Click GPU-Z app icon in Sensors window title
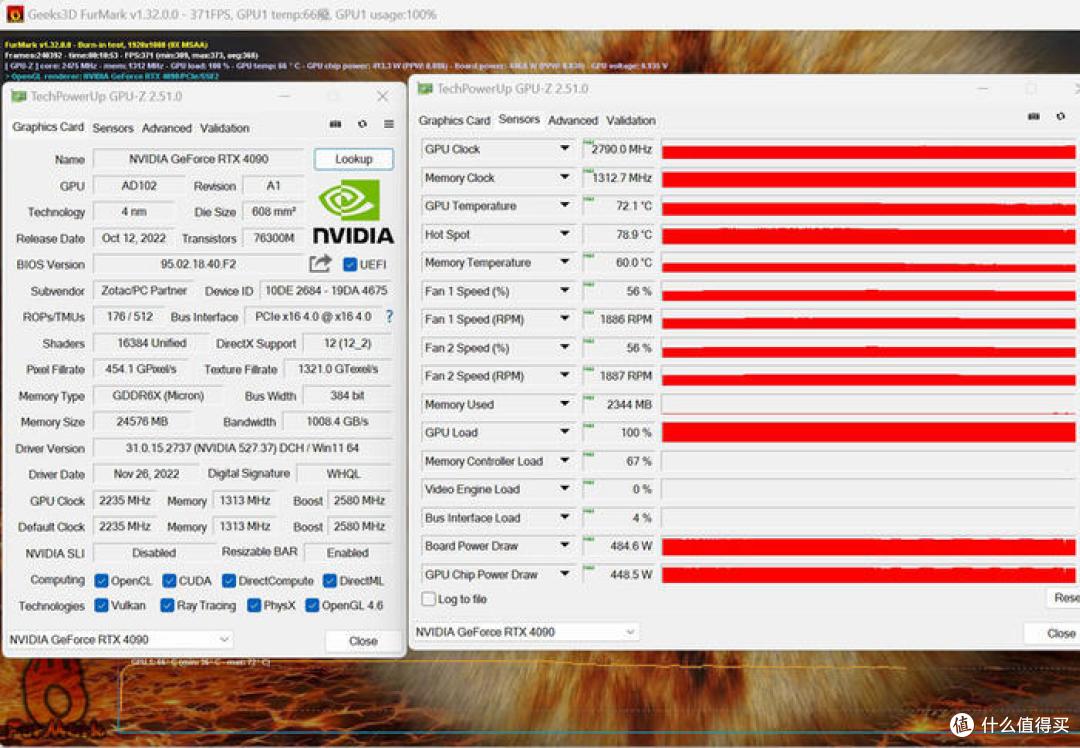 [425, 89]
